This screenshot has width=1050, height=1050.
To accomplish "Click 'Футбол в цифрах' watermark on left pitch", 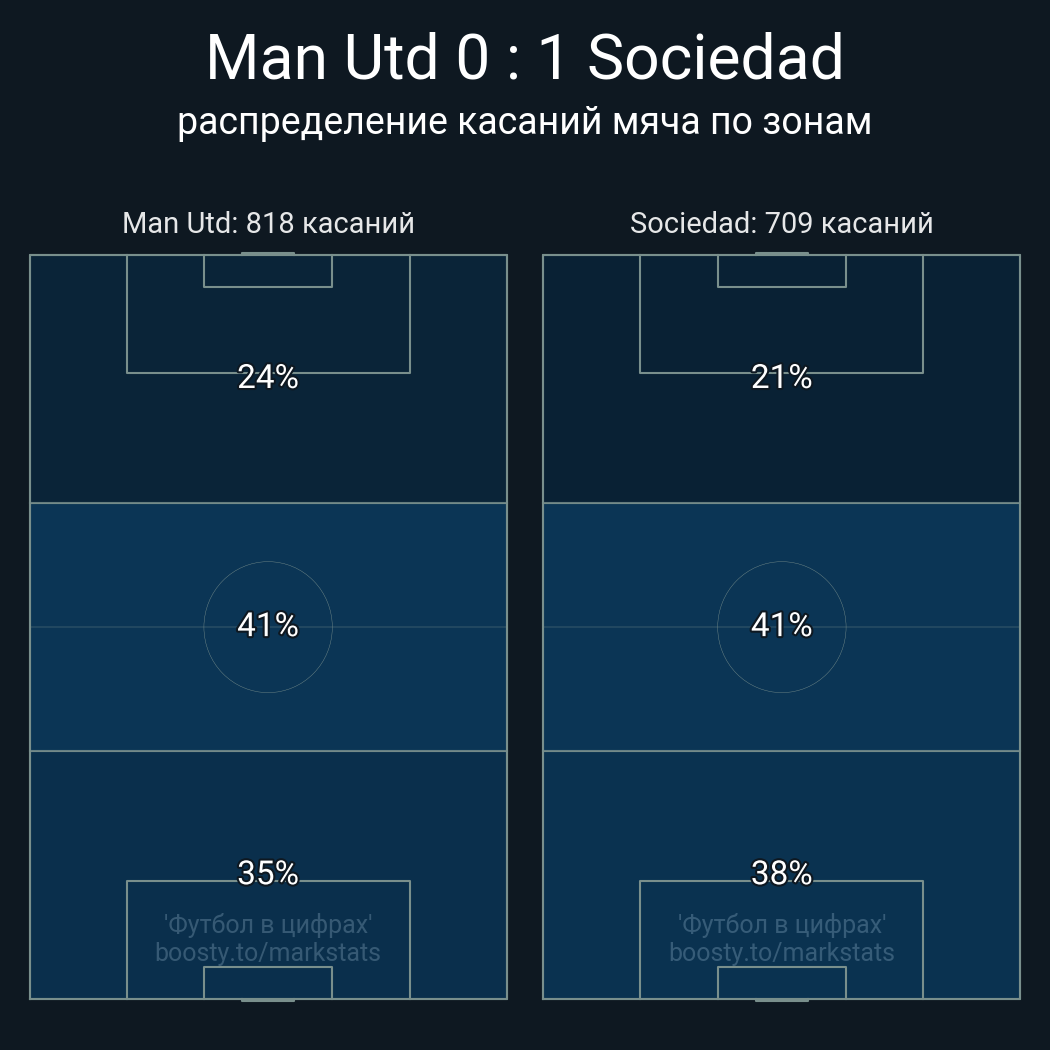I will [268, 925].
